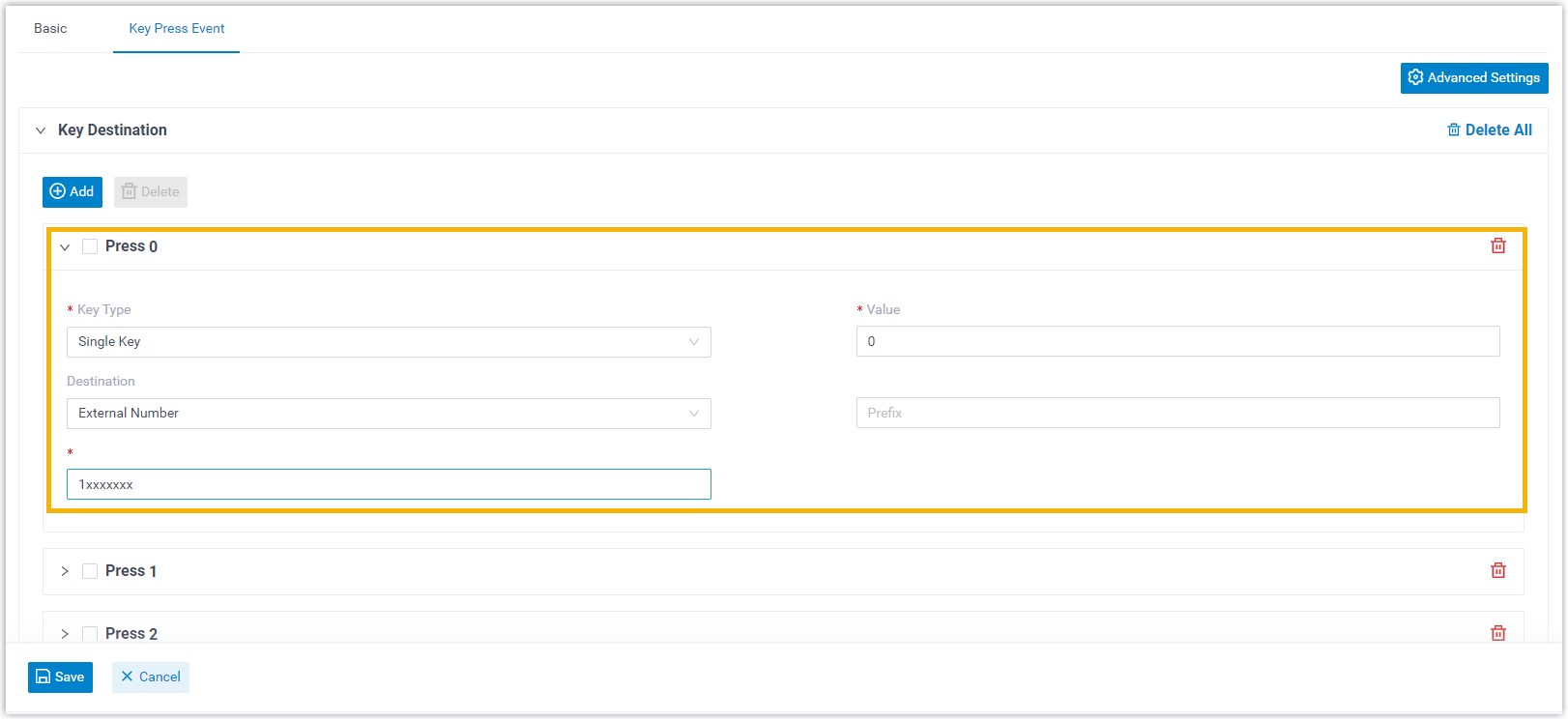Click the trash icon on Press 2 row

(1497, 633)
